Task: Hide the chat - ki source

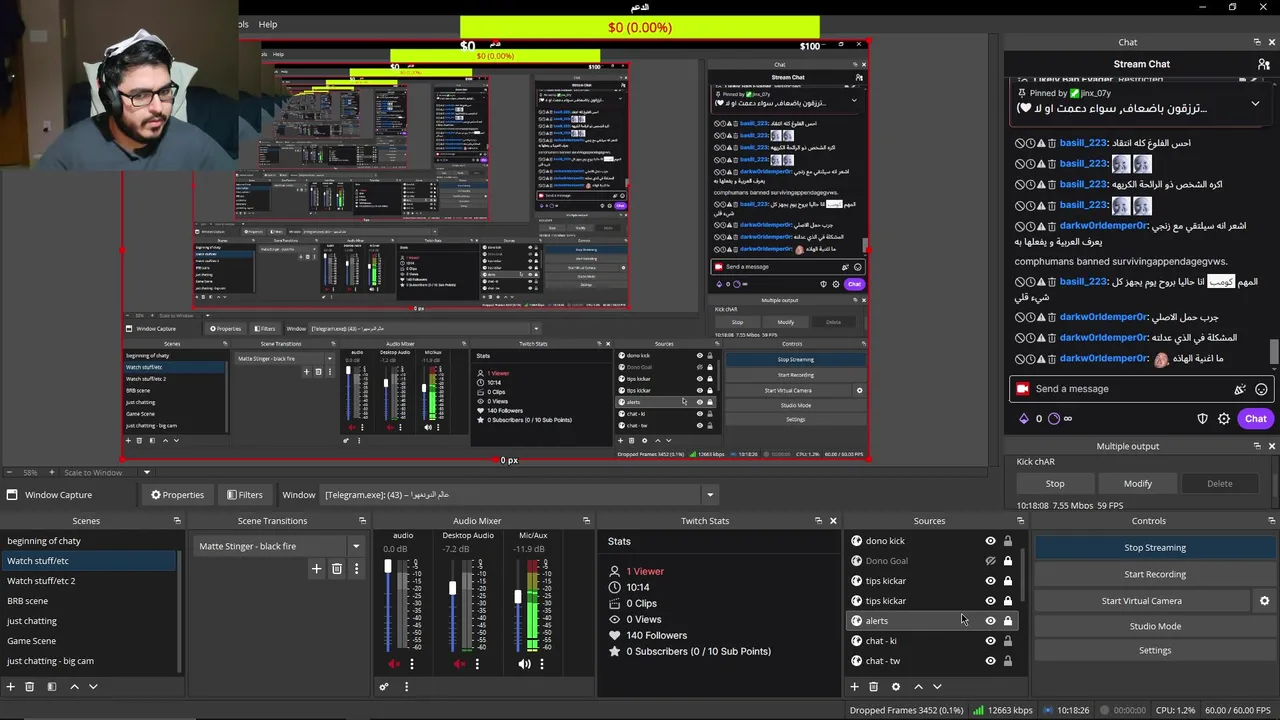Action: pyautogui.click(x=990, y=641)
